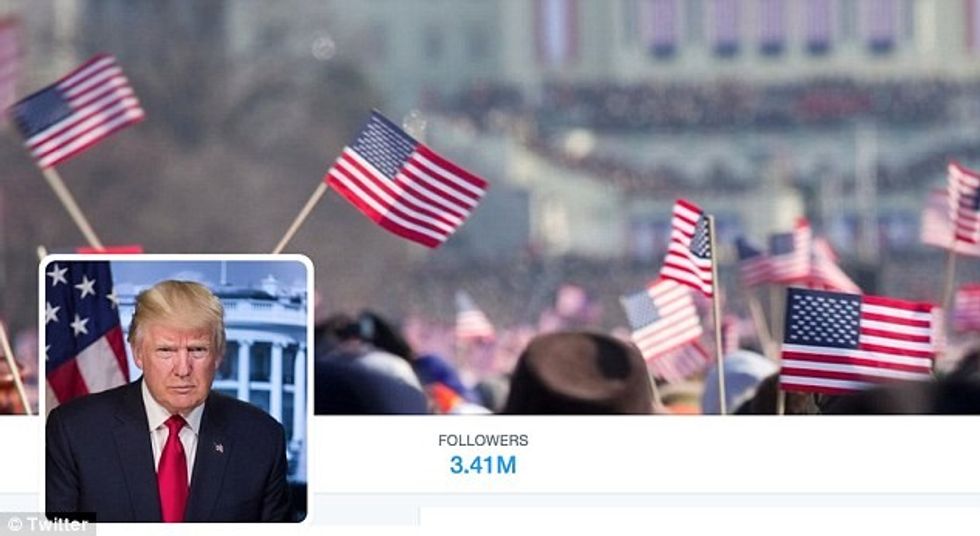The image size is (980, 536).
Task: Click the FOLLOWERS label
Action: point(483,440)
